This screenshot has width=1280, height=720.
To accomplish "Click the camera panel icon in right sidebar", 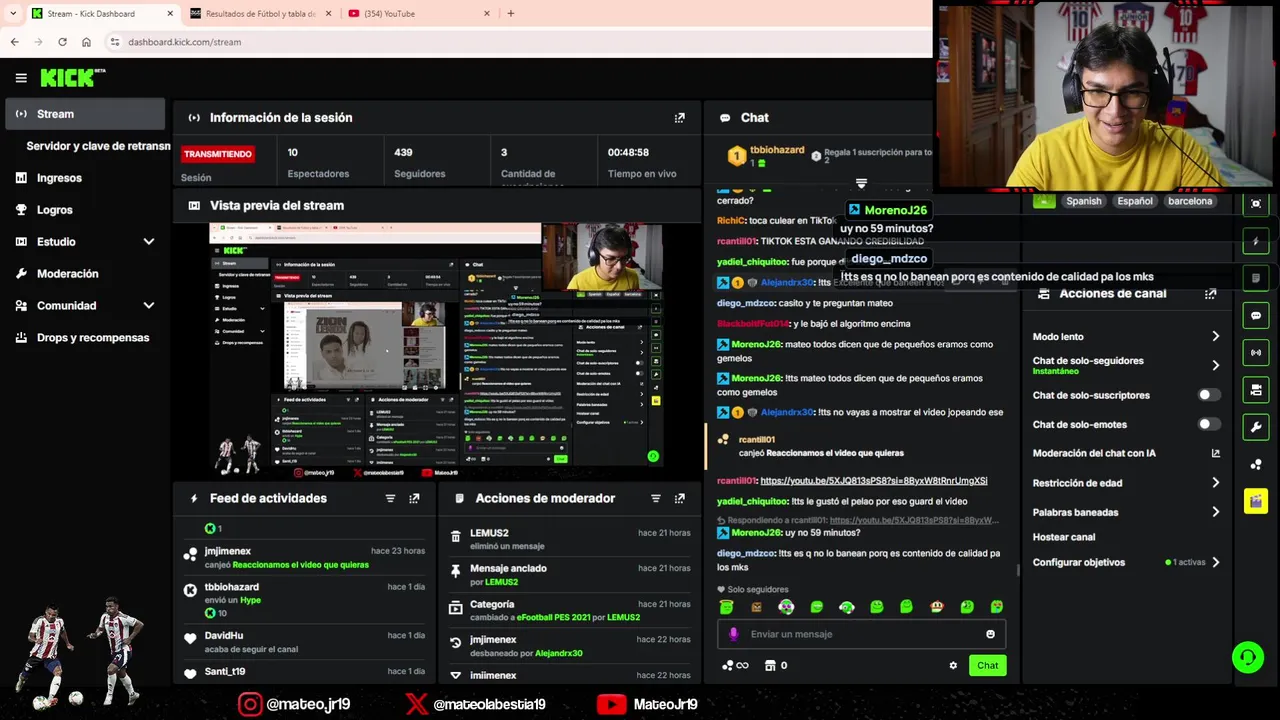I will 1256,389.
